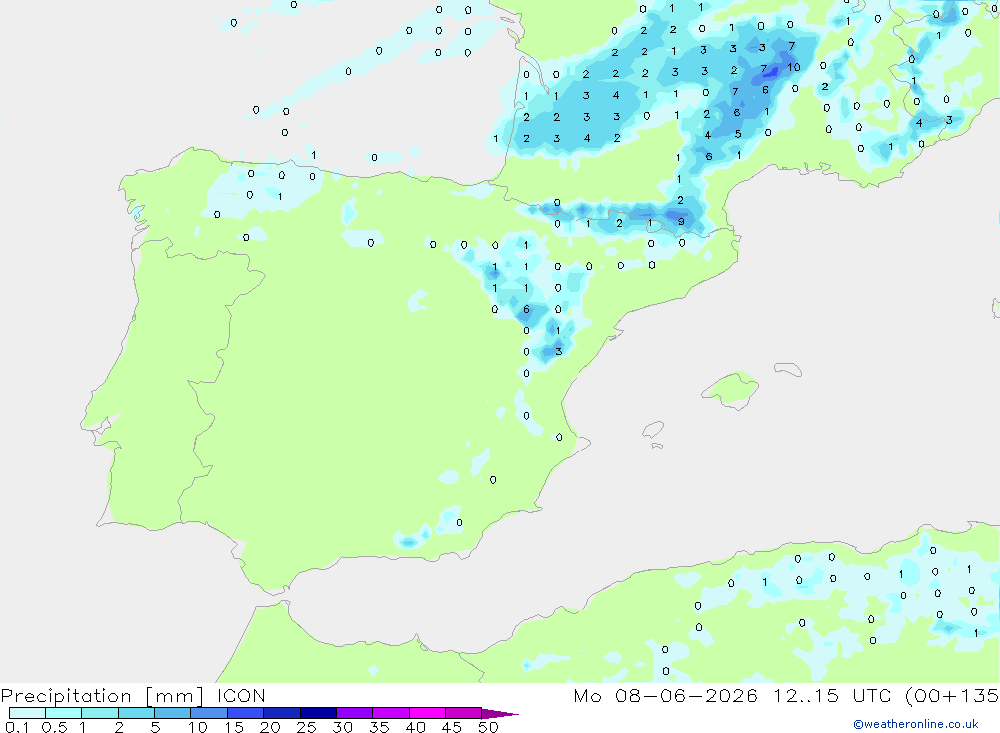Click the '9' precipitation value in the Pyrenees
1000x733 pixels.
681,221
